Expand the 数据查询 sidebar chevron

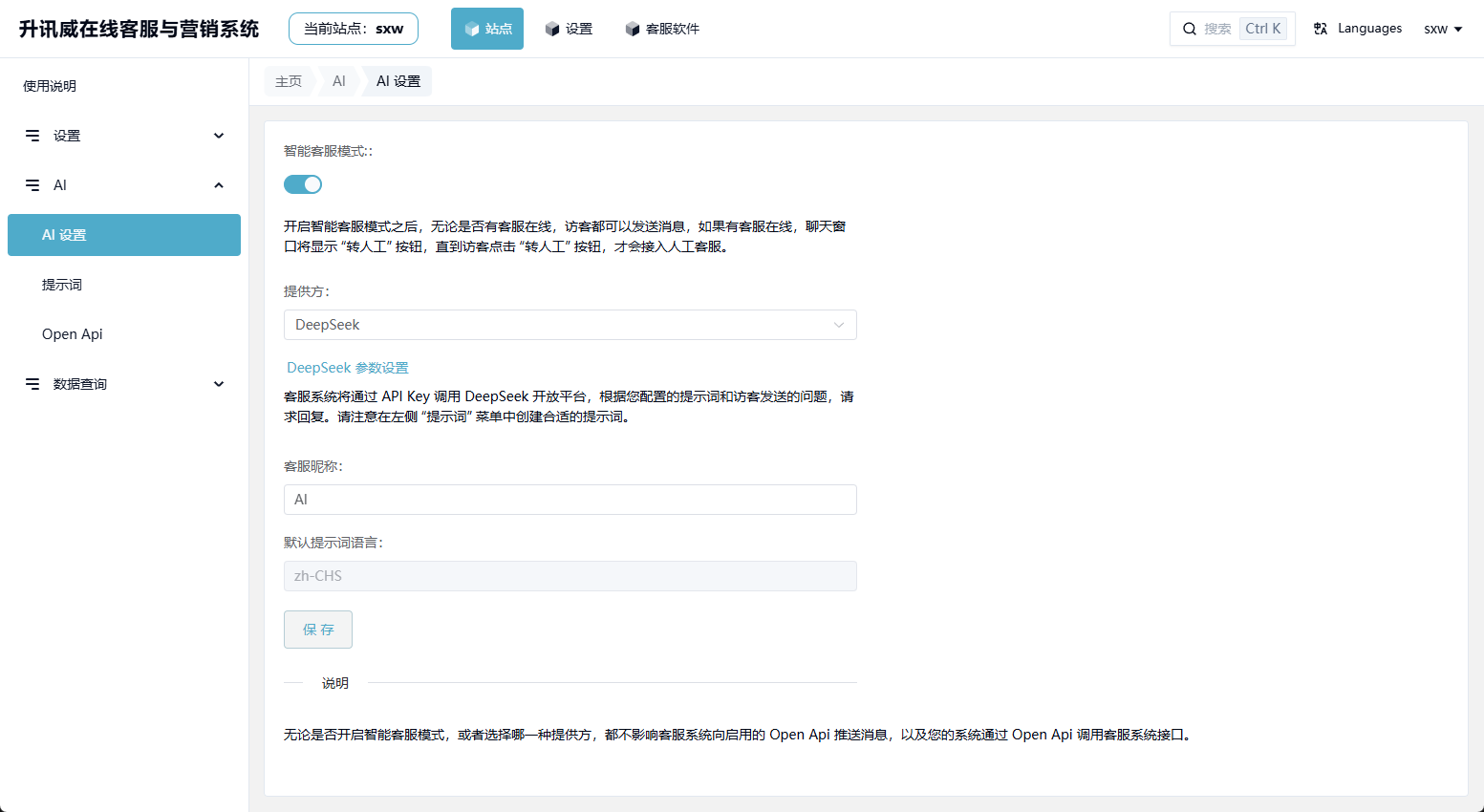219,384
